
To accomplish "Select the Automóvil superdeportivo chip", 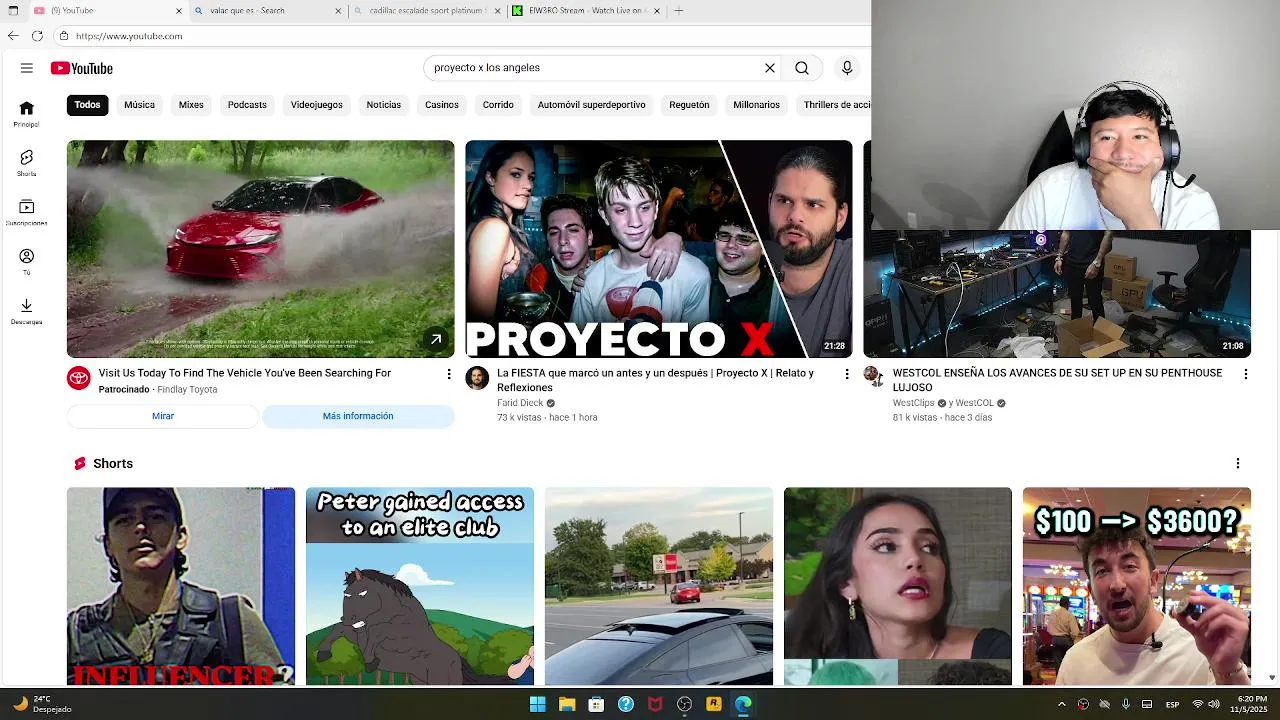I will click(x=591, y=104).
